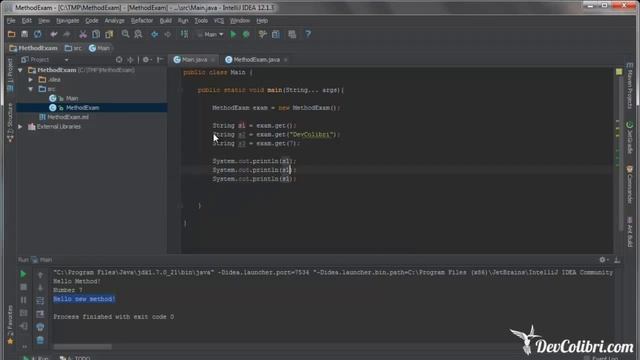Close the MethodExam.java tab

(x=286, y=60)
